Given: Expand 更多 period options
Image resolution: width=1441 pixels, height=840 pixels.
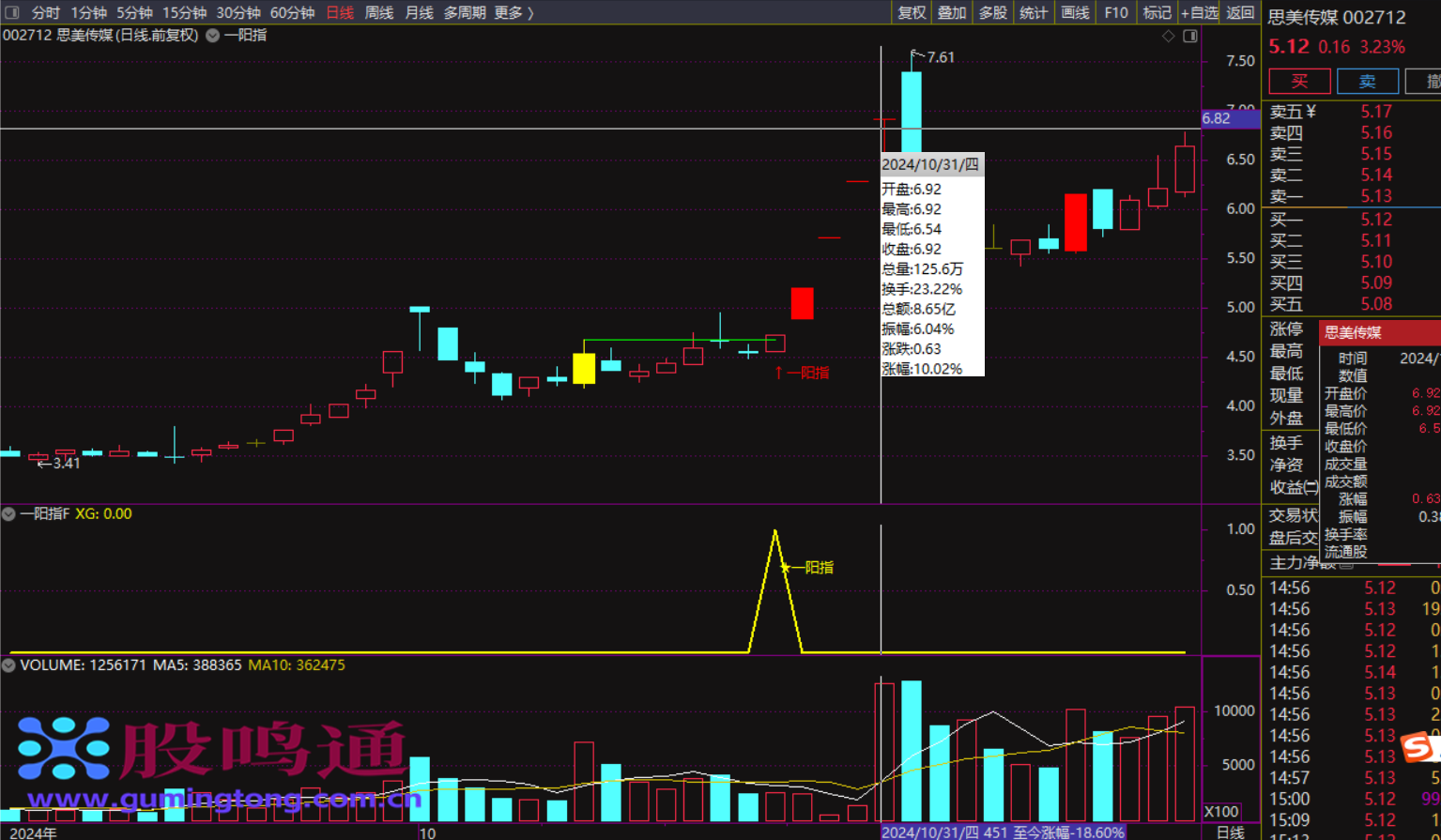Looking at the screenshot, I should [x=514, y=12].
